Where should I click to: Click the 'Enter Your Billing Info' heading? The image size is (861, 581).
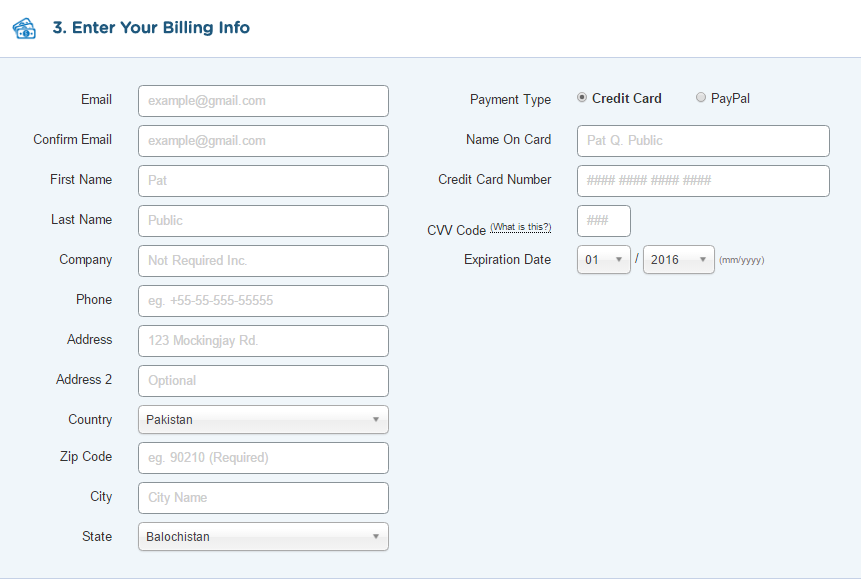pos(151,28)
